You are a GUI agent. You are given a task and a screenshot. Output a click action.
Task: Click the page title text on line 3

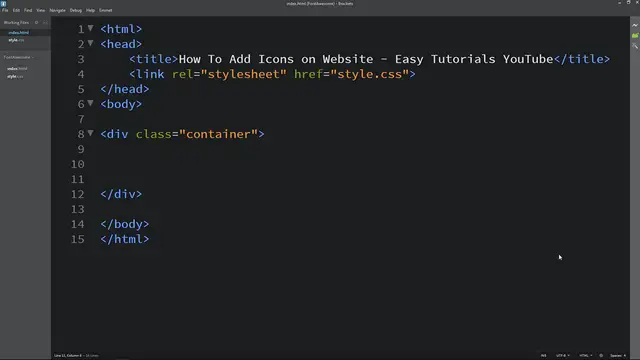(x=366, y=59)
